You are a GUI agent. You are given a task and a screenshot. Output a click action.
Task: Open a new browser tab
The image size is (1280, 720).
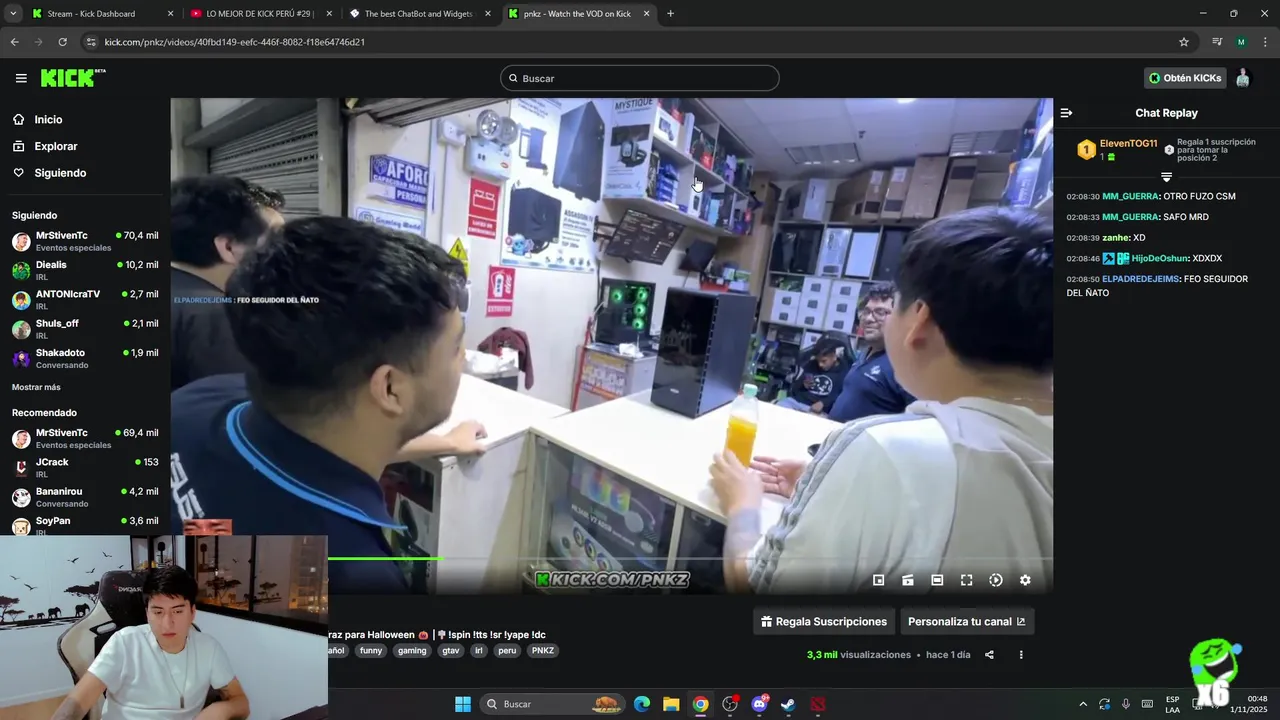coord(670,14)
